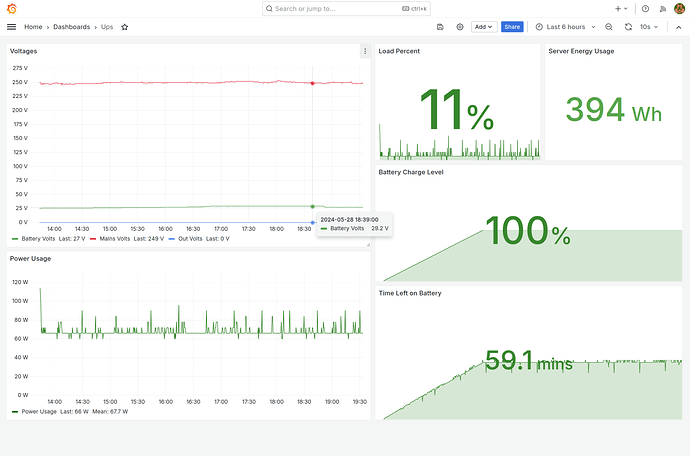Toggle Power Usage series in legend
The height and width of the screenshot is (456, 690).
(x=40, y=411)
